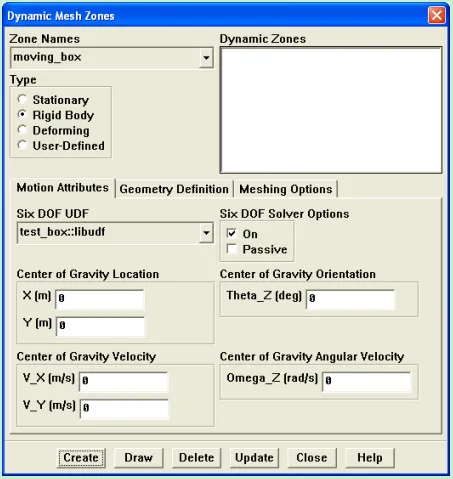Go to the Meshing Options tab
The width and height of the screenshot is (453, 479).
pos(286,189)
